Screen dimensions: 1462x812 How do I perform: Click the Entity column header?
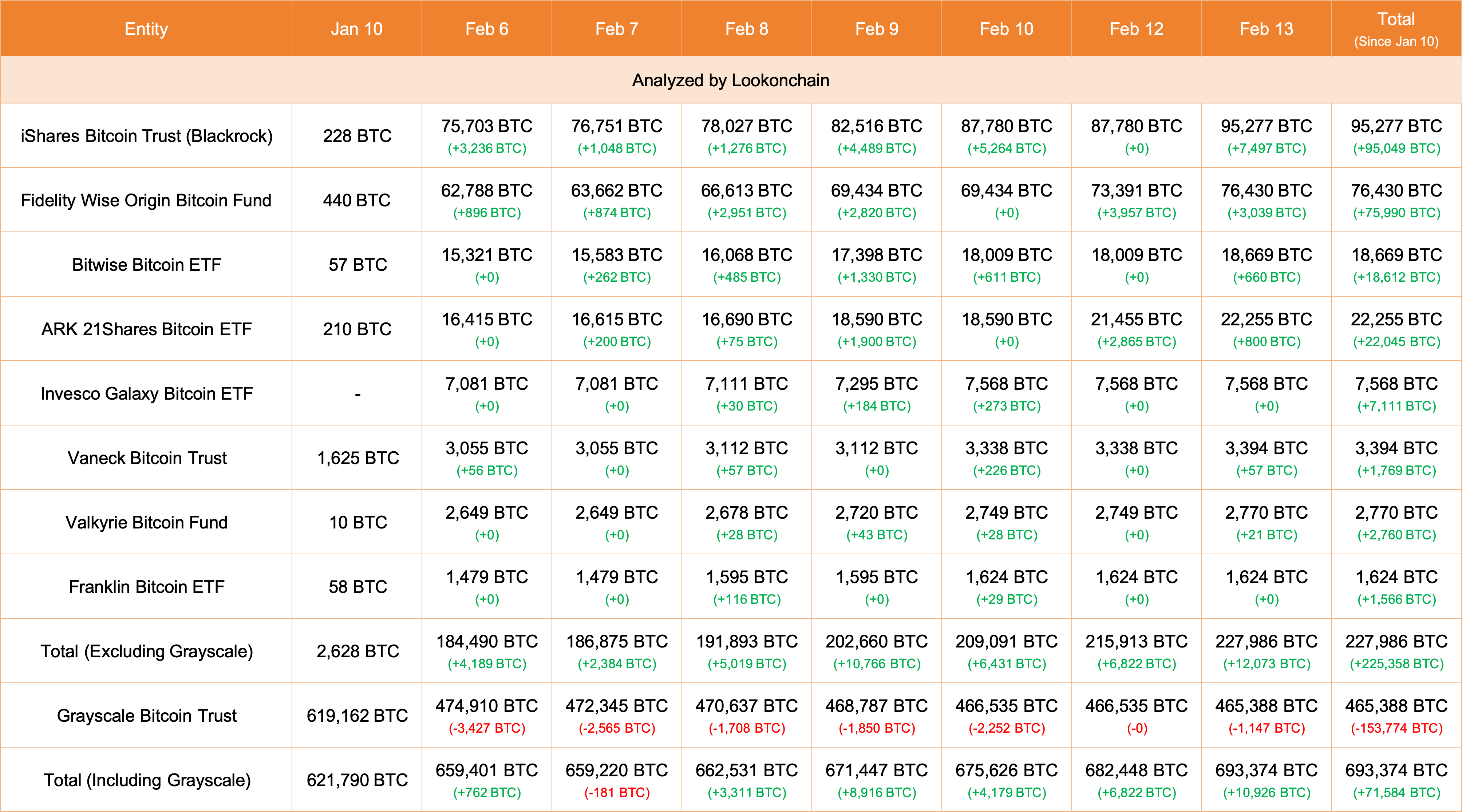click(146, 29)
